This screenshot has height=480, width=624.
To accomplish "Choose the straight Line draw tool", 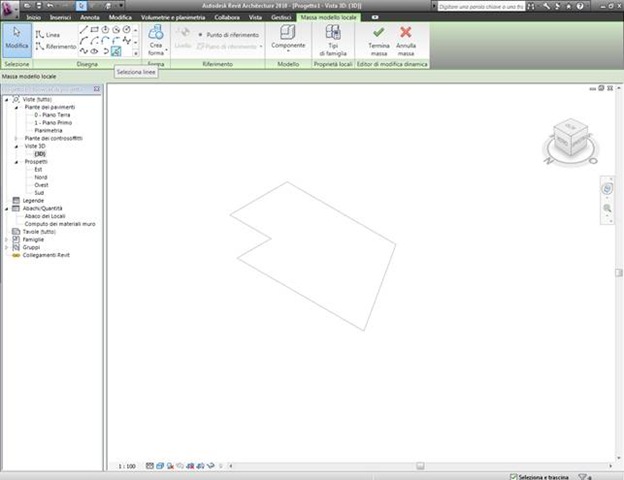I will coord(84,30).
